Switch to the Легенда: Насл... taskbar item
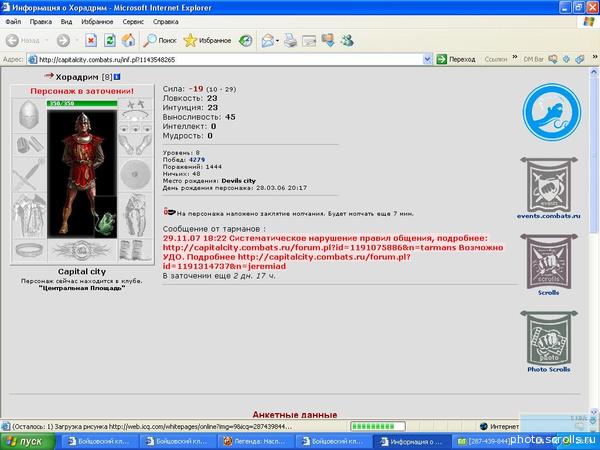The width and height of the screenshot is (600, 450). pos(255,442)
